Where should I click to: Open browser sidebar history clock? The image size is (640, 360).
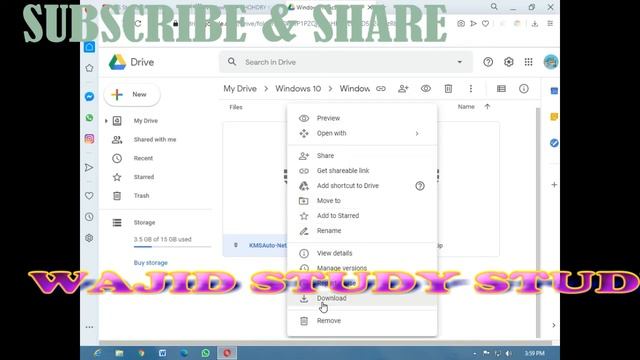pyautogui.click(x=89, y=217)
